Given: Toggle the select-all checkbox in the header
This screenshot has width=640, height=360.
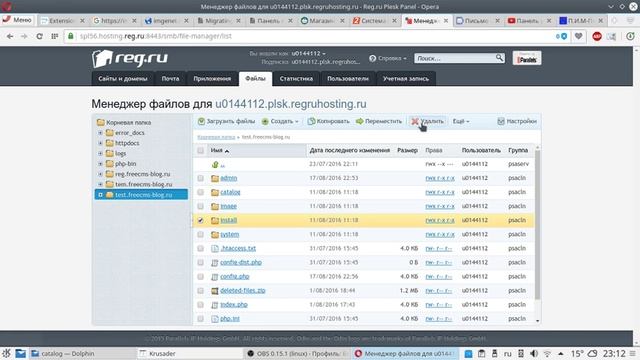Looking at the screenshot, I should click(200, 151).
